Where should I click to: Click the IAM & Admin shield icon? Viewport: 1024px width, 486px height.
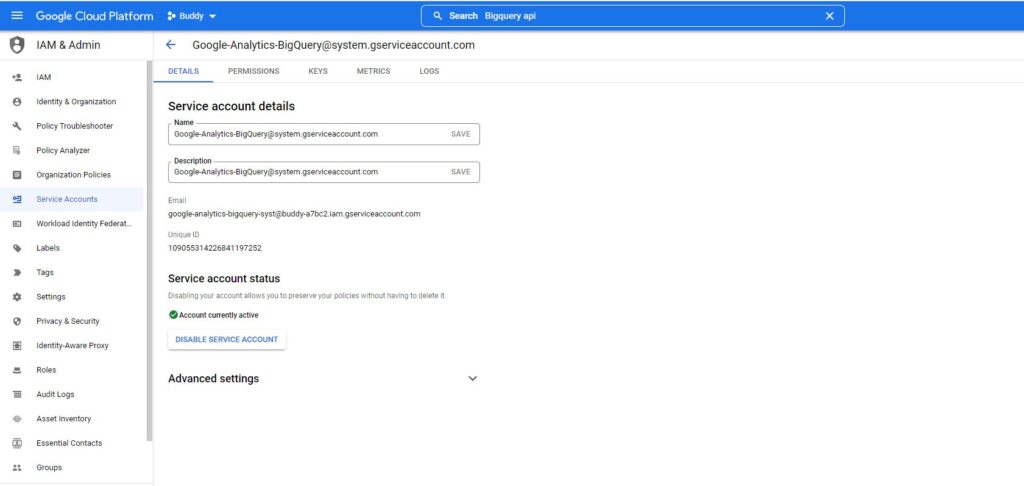18,45
